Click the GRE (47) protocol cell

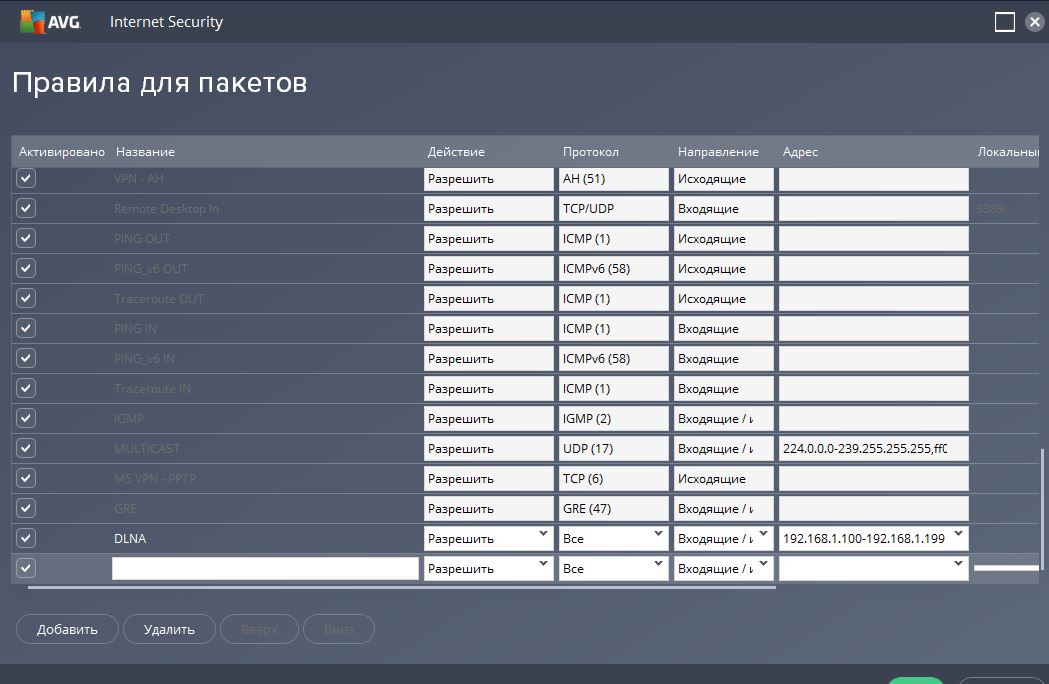tap(613, 508)
